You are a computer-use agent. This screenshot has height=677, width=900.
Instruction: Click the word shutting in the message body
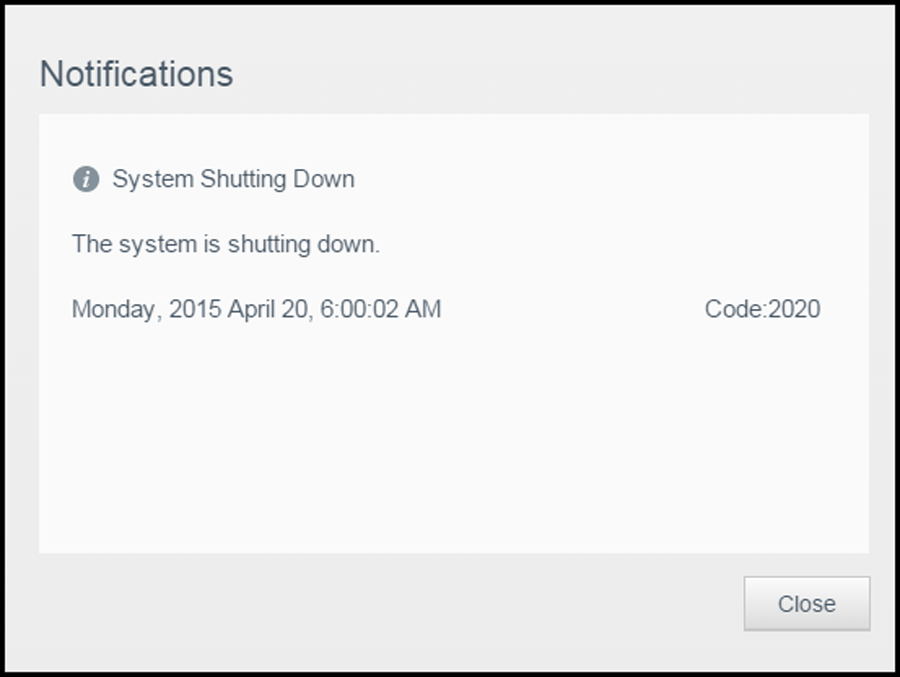[x=269, y=244]
